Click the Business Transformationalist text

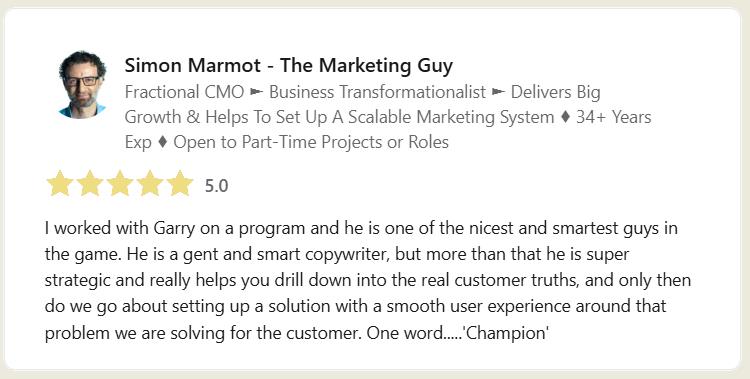point(378,92)
